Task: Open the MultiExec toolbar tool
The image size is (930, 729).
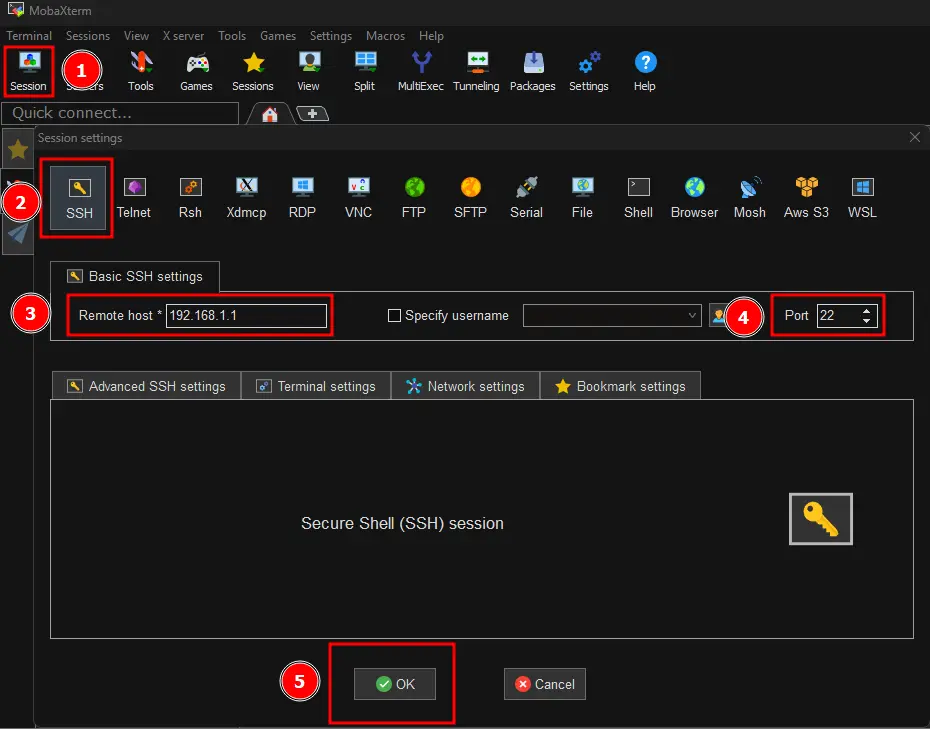Action: 421,71
